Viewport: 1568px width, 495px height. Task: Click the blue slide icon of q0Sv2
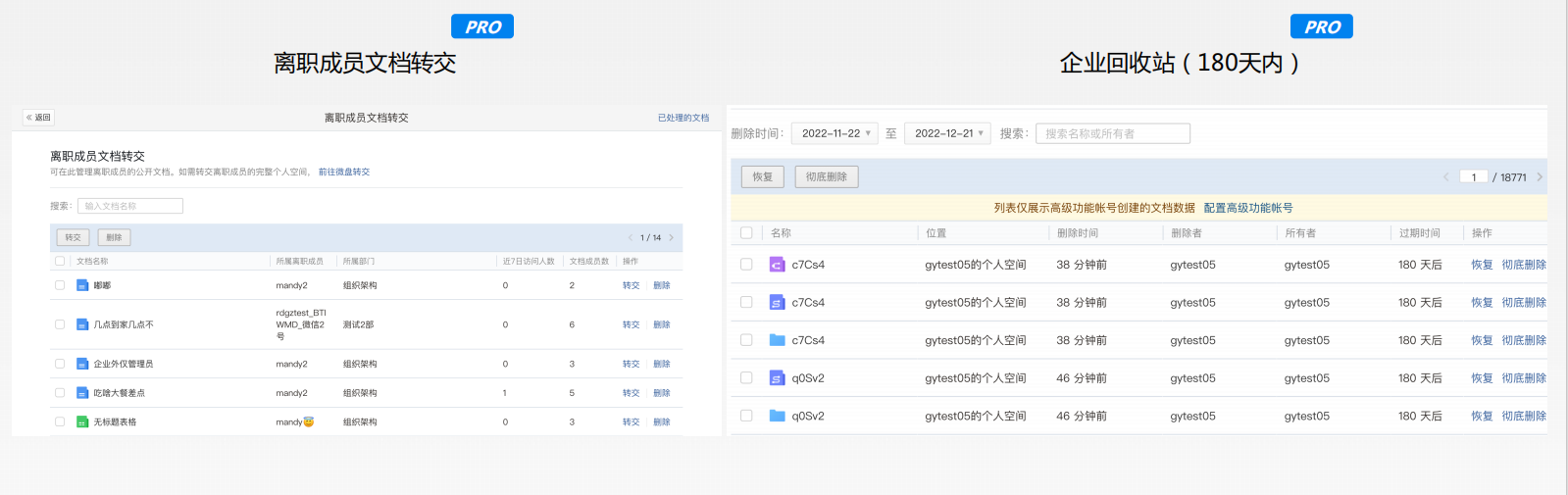(777, 378)
